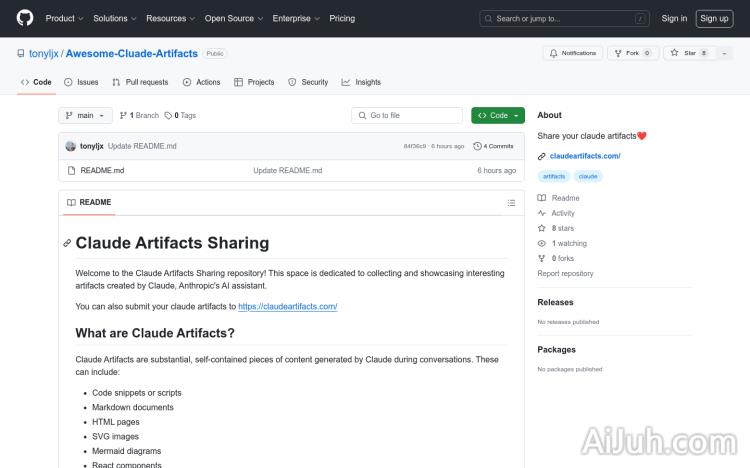
Task: Open the Awesome-Claude-Artifacts repository link
Action: click(132, 54)
